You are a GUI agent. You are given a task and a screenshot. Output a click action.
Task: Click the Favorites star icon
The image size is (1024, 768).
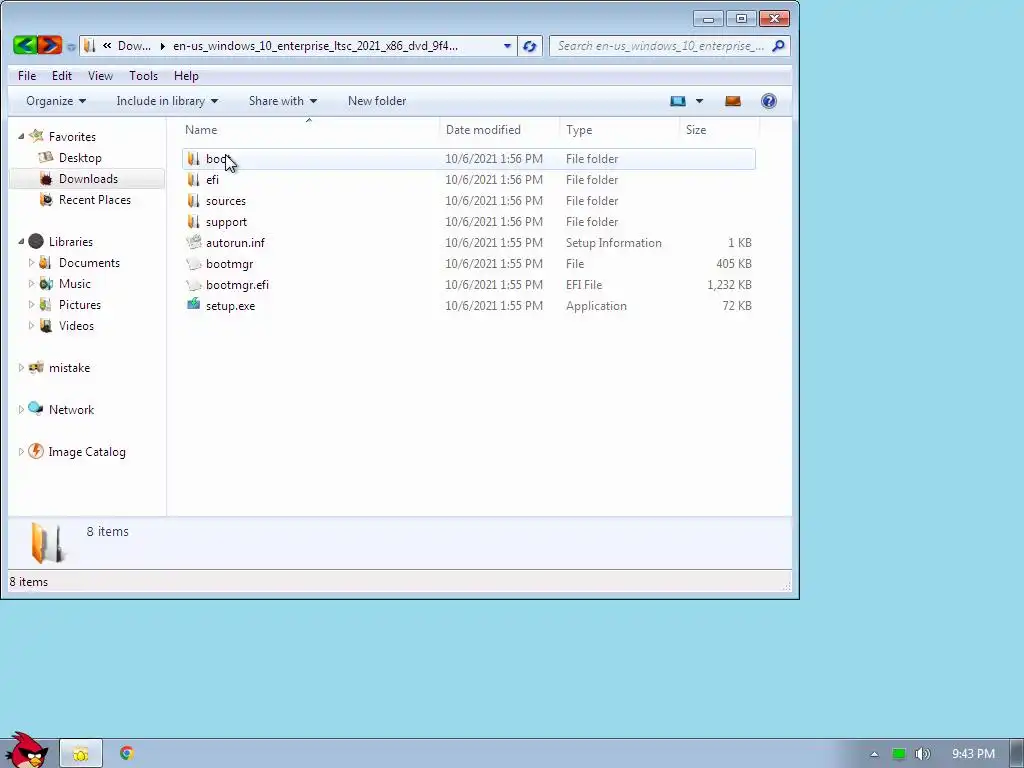point(37,136)
